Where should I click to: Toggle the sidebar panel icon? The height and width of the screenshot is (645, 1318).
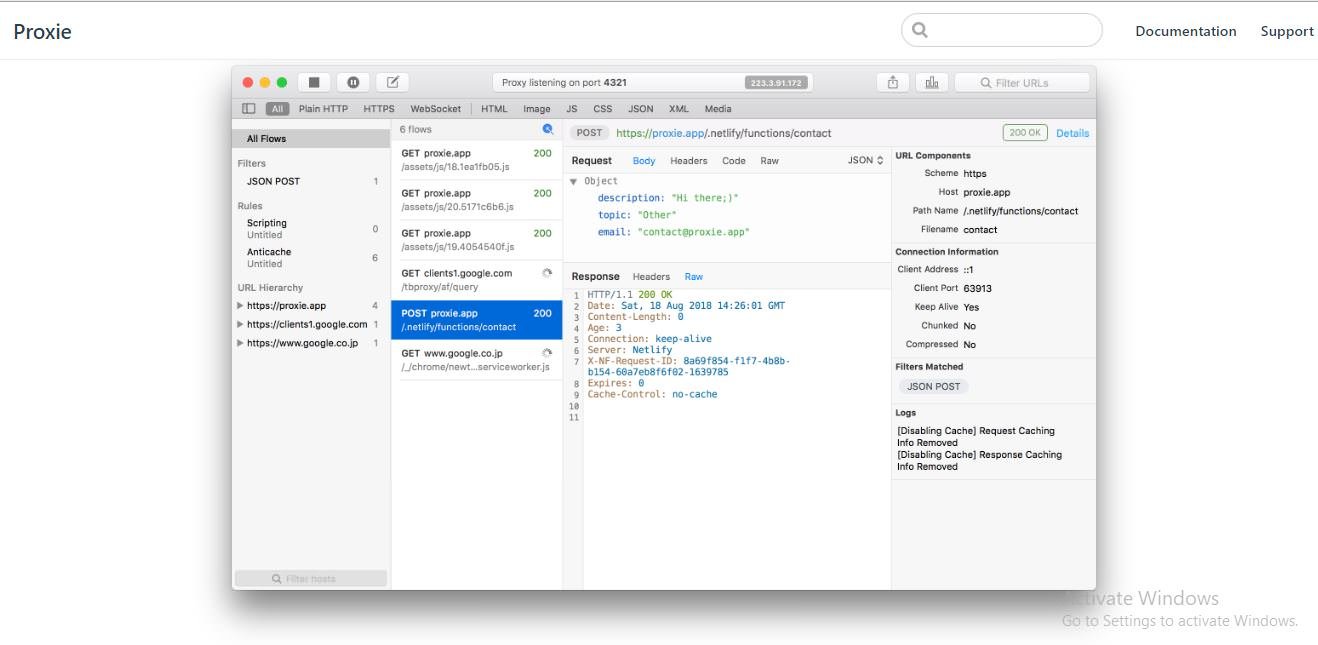(249, 109)
